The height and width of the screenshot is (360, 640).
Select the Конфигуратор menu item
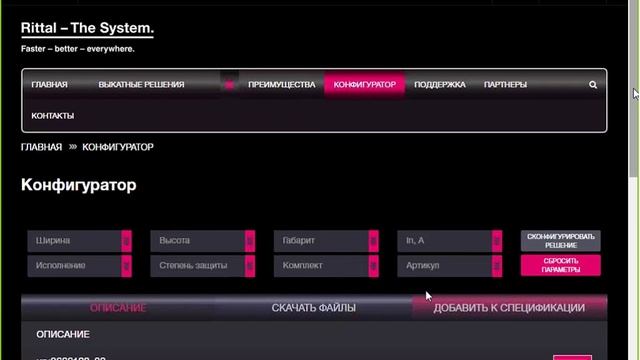[364, 84]
